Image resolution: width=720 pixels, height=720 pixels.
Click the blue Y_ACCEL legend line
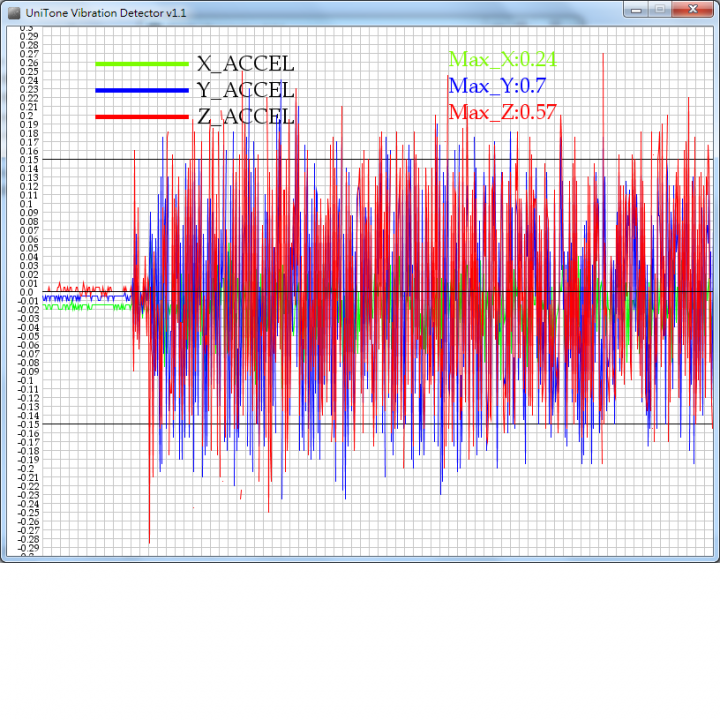pyautogui.click(x=142, y=90)
